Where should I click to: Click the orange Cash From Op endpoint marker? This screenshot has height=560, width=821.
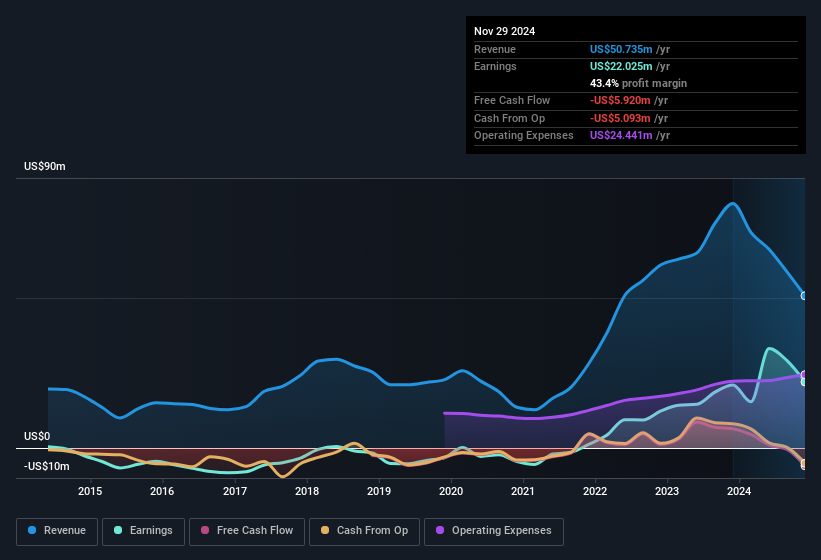(x=804, y=464)
